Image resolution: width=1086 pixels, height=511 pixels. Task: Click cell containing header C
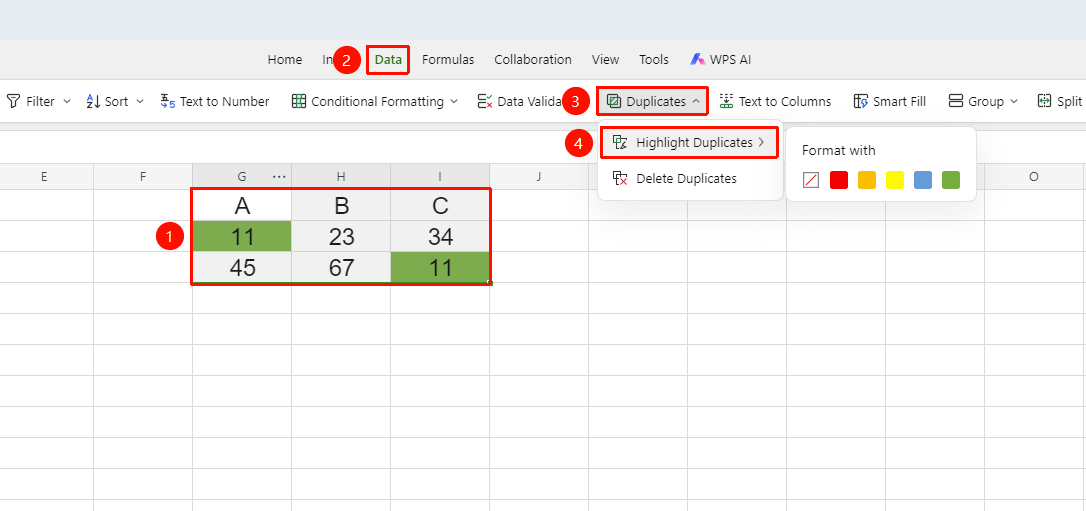tap(440, 206)
